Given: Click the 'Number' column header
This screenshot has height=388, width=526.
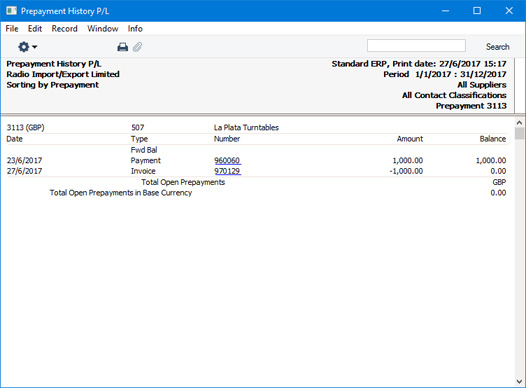Looking at the screenshot, I should 227,139.
